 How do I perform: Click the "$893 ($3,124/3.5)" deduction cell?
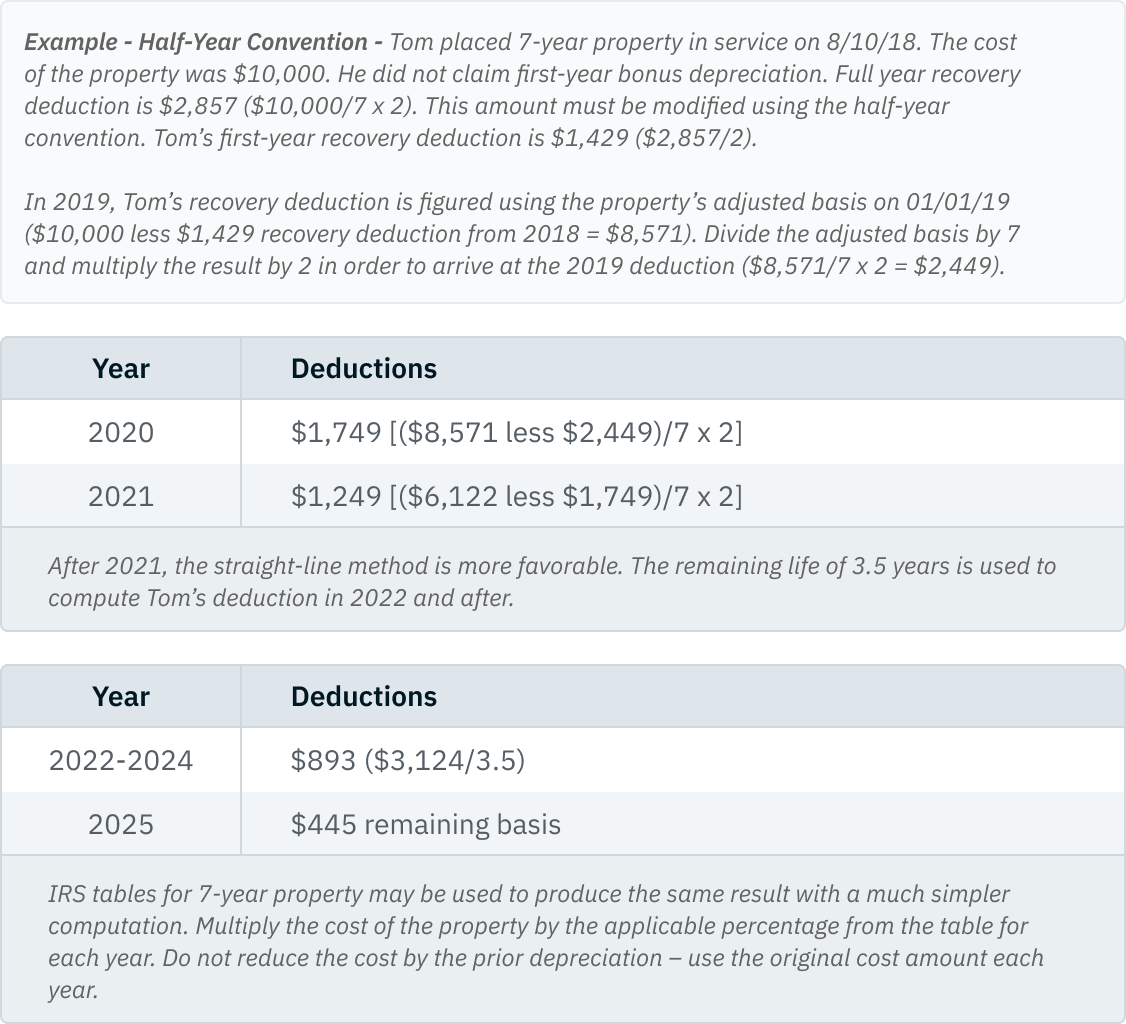tap(408, 761)
